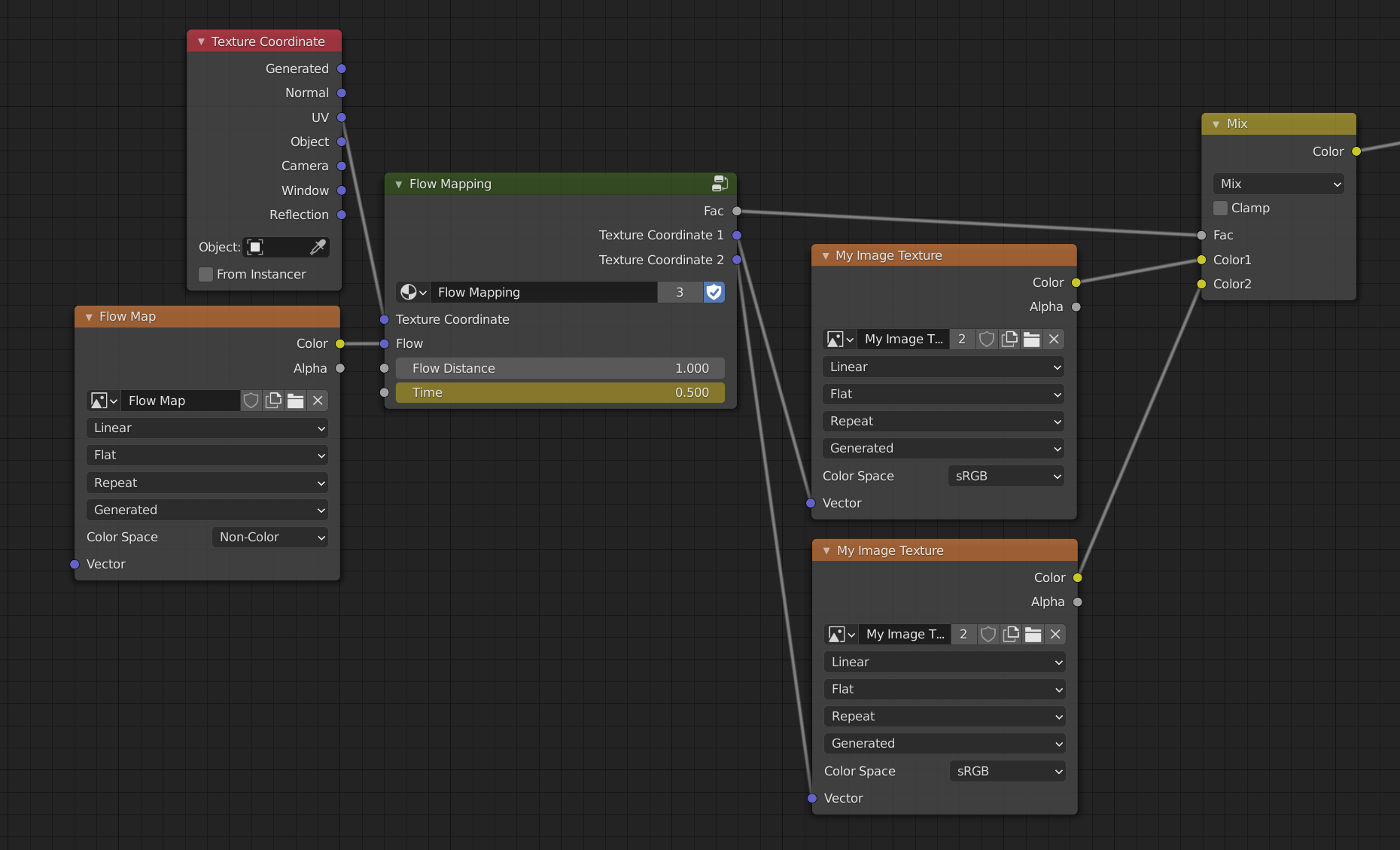Viewport: 1400px width, 850px height.
Task: Open the Non-Color color space dropdown
Action: pos(269,537)
